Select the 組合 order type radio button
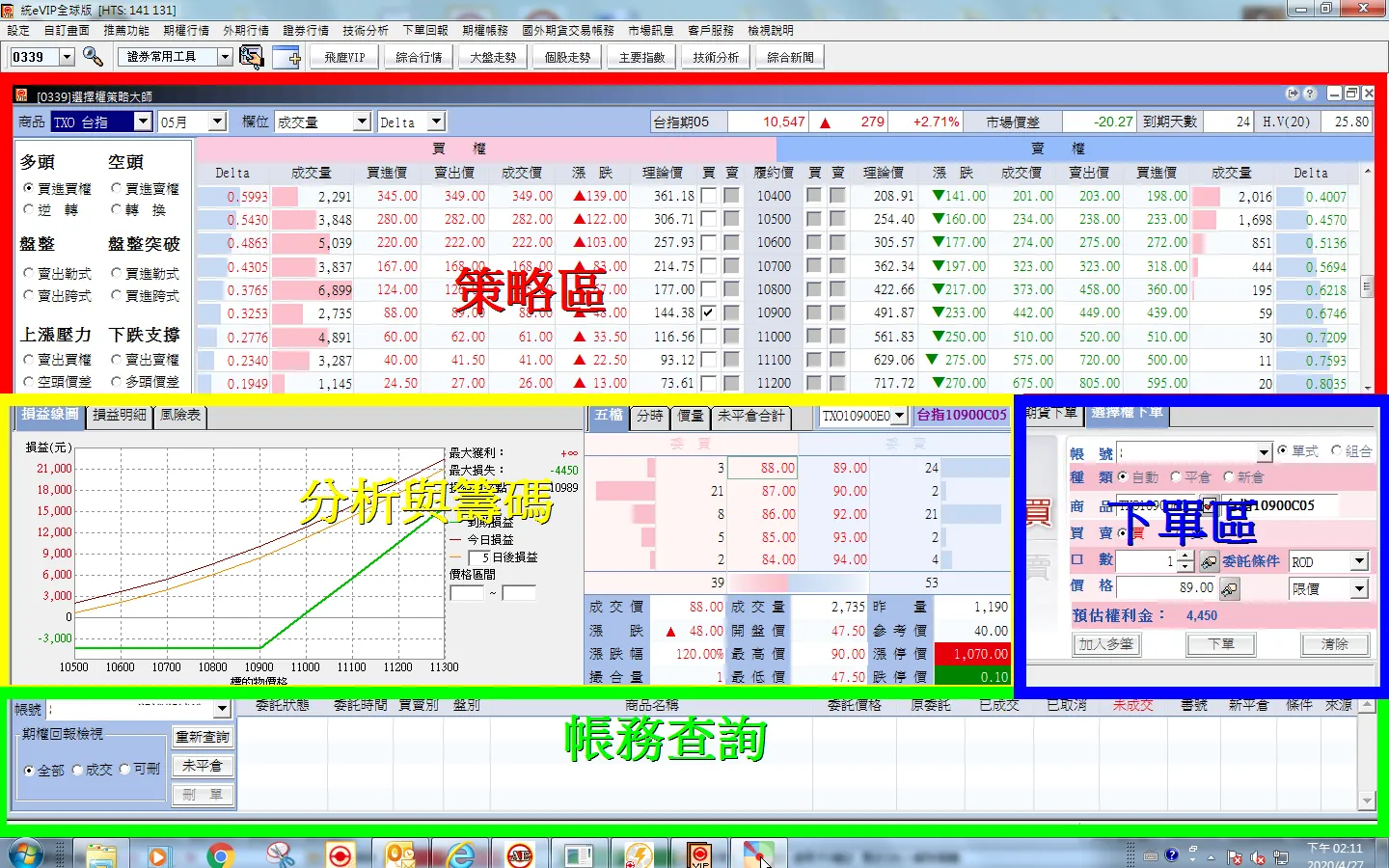Viewport: 1389px width, 868px height. pyautogui.click(x=1336, y=450)
